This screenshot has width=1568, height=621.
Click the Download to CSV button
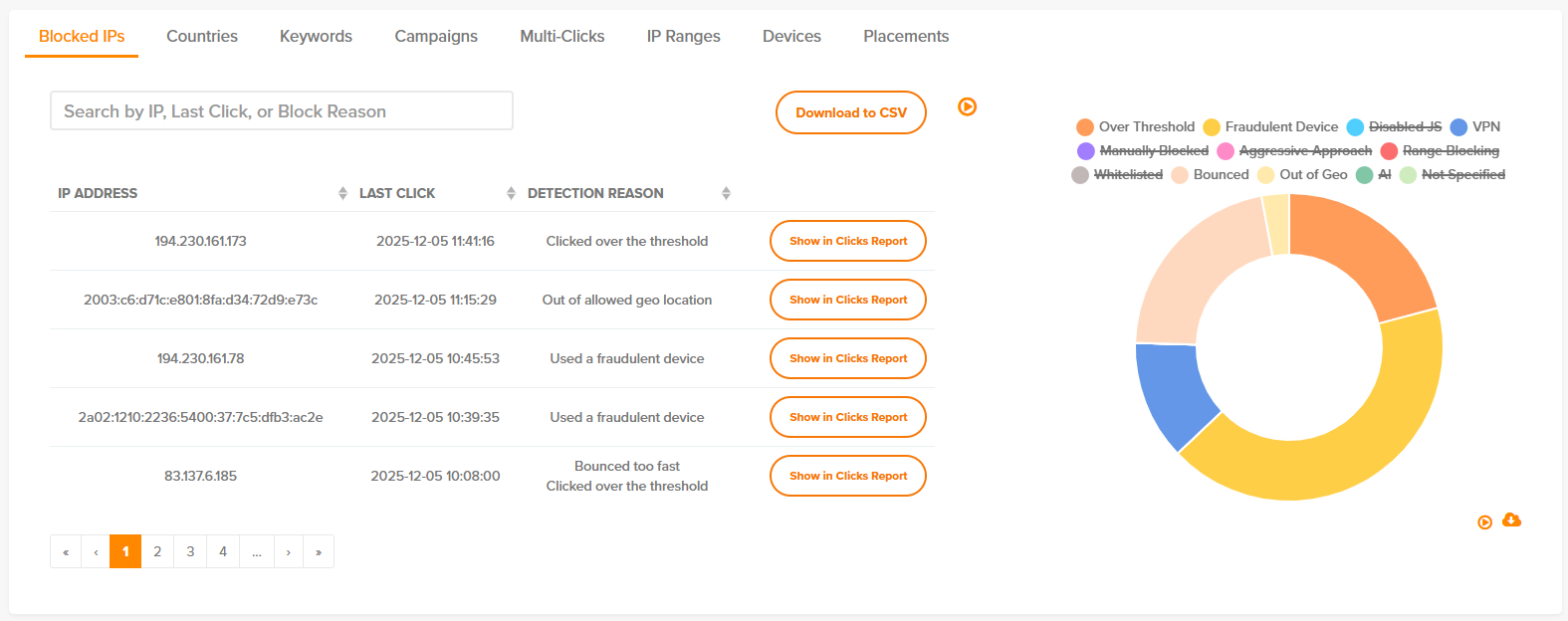point(851,112)
